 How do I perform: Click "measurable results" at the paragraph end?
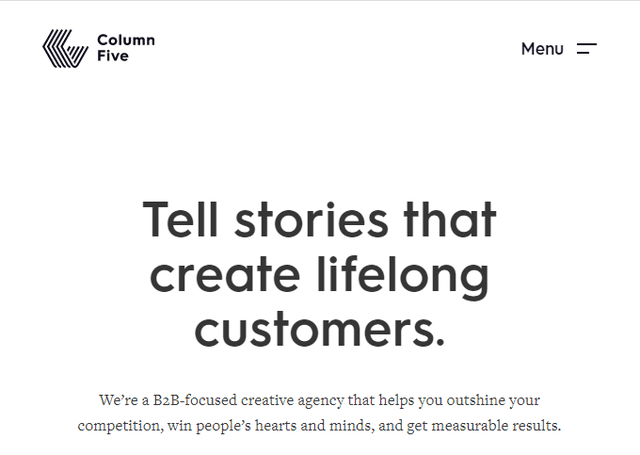pyautogui.click(x=496, y=426)
